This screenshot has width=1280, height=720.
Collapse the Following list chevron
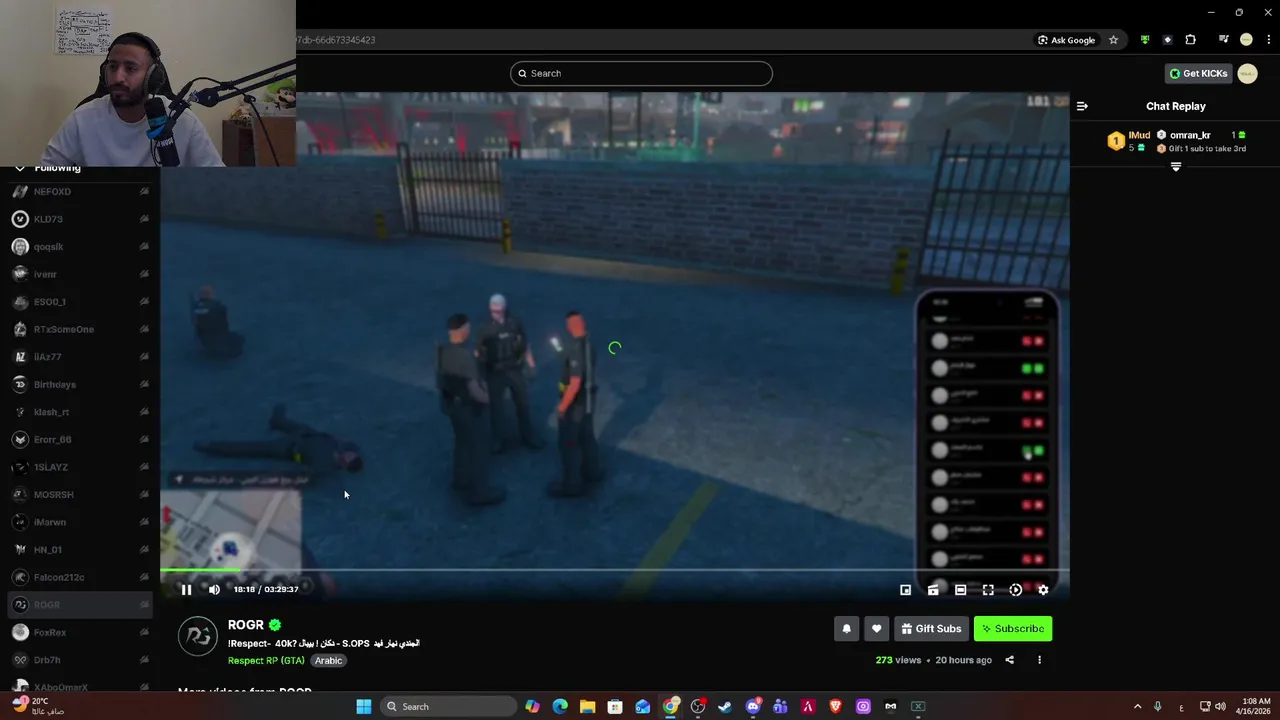click(x=20, y=167)
